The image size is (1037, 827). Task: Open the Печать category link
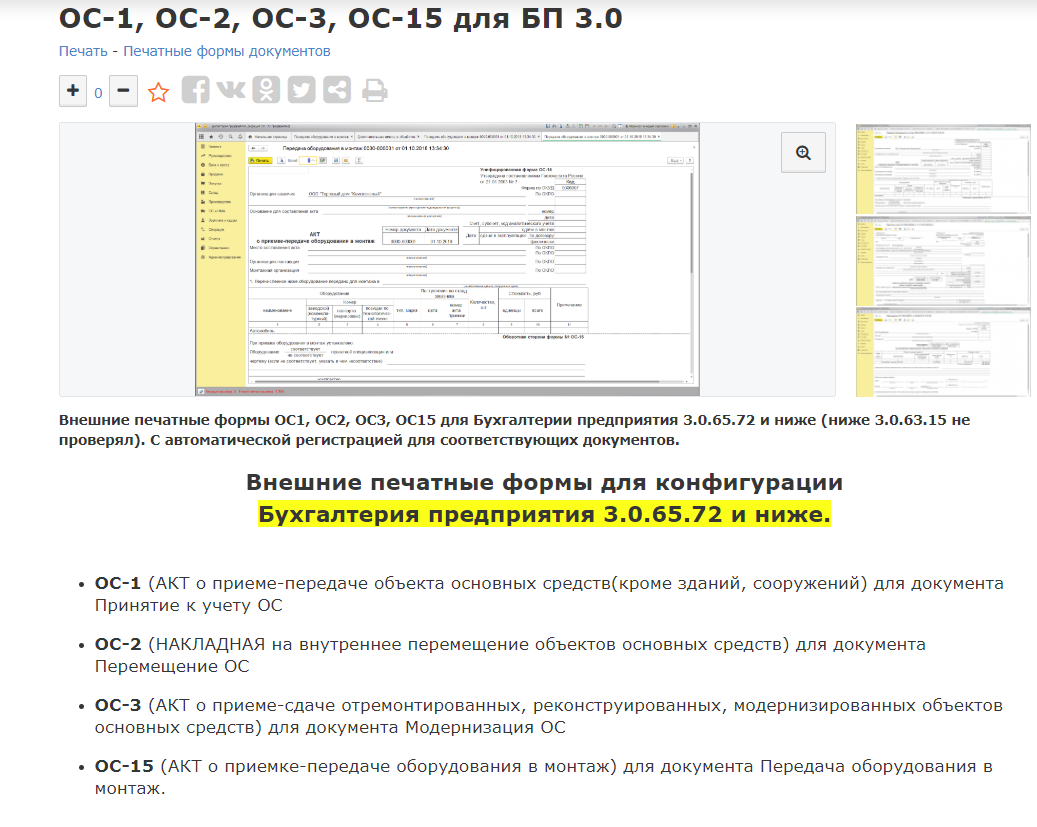(83, 51)
